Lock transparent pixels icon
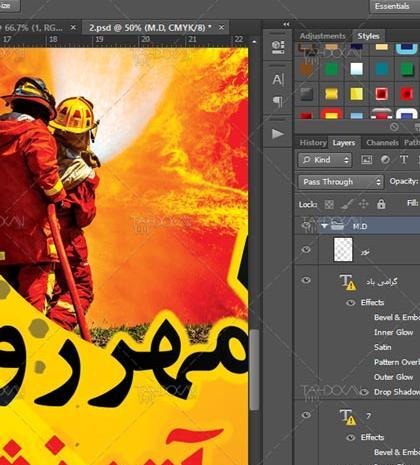Image resolution: width=420 pixels, height=465 pixels. [329, 204]
